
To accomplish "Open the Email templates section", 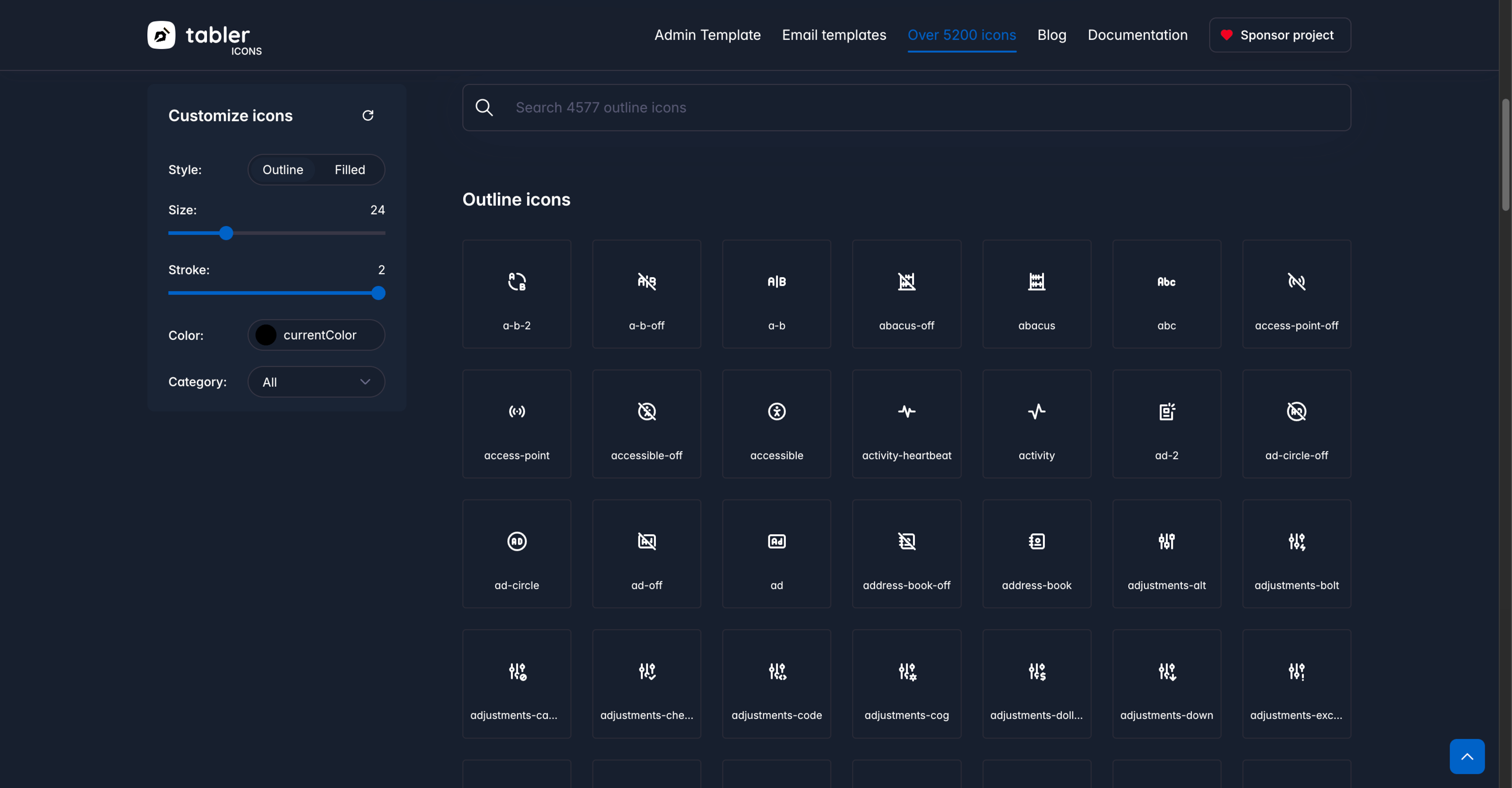I will click(x=834, y=35).
